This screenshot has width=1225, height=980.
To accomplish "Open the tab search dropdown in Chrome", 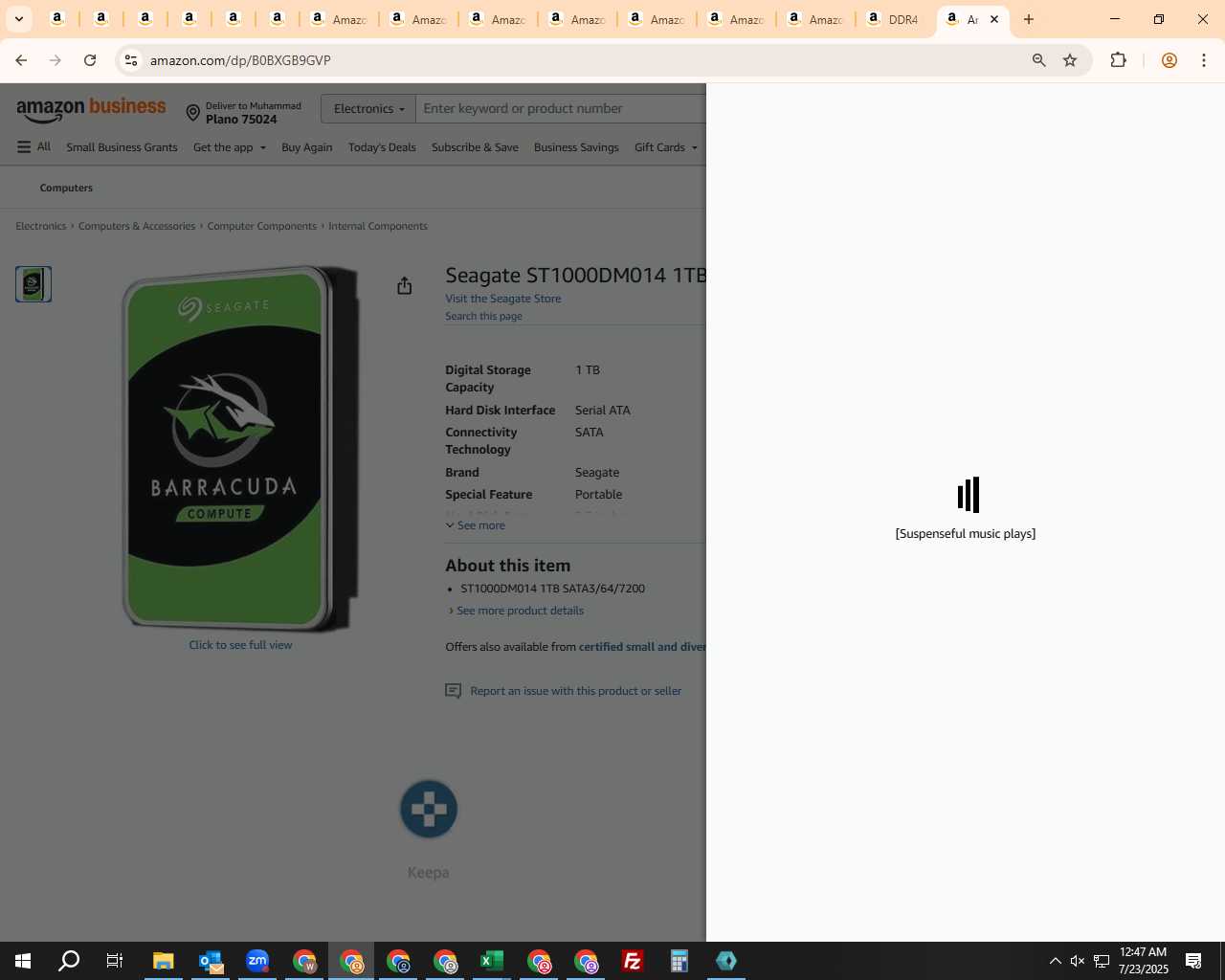I will coord(19,19).
